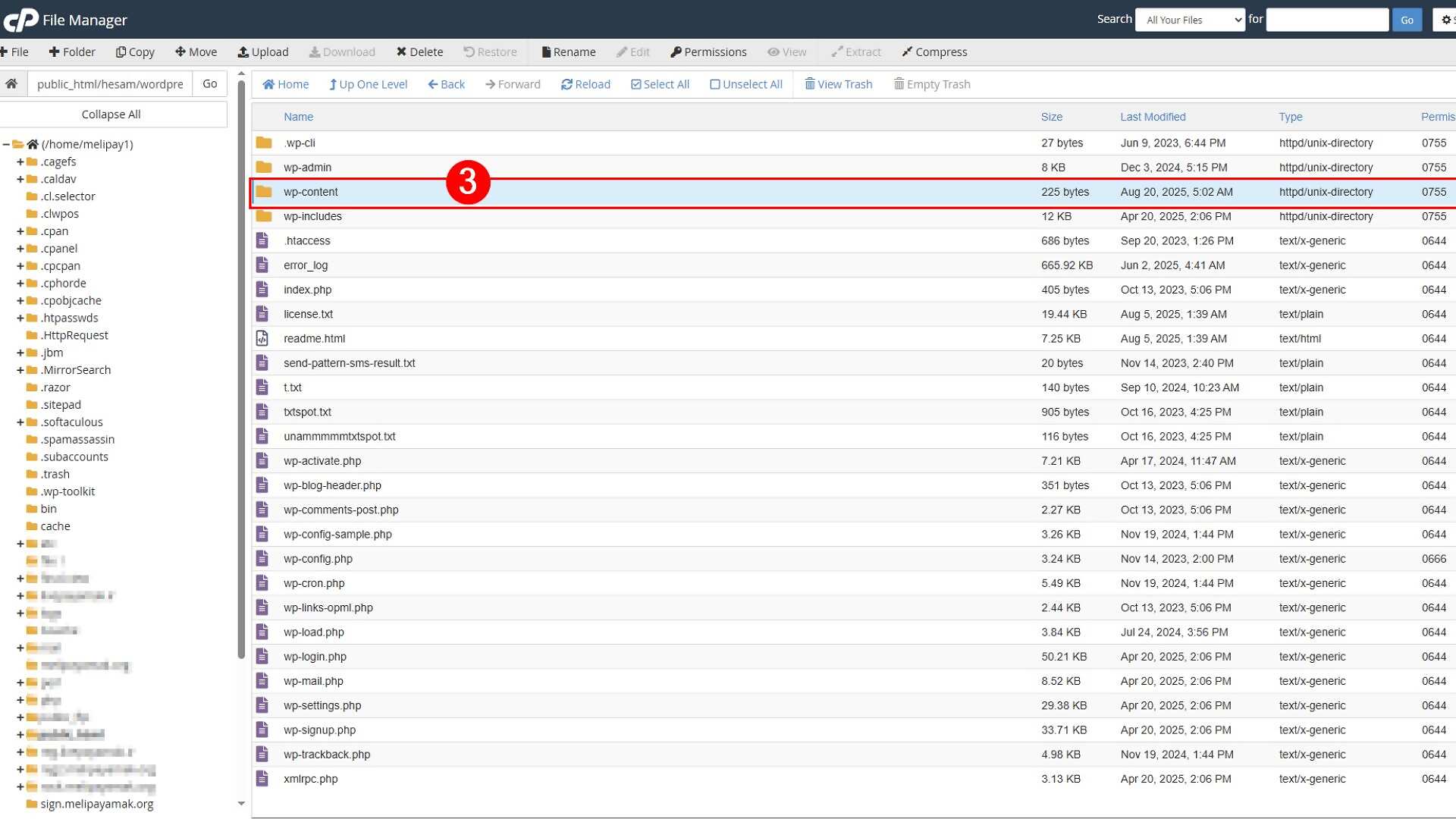1456x819 pixels.
Task: Click the Name column header link
Action: point(298,117)
